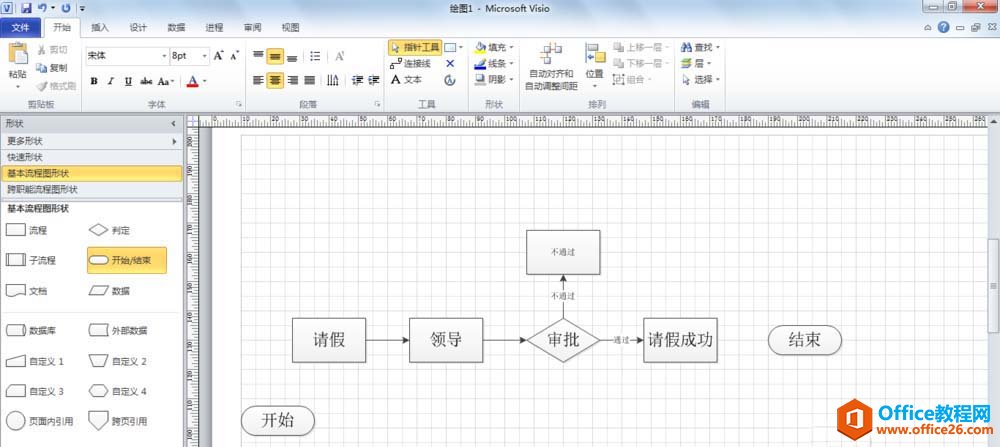Image resolution: width=1000 pixels, height=447 pixels.
Task: Open Quick Shapes (快速形状) stencil
Action: click(91, 157)
